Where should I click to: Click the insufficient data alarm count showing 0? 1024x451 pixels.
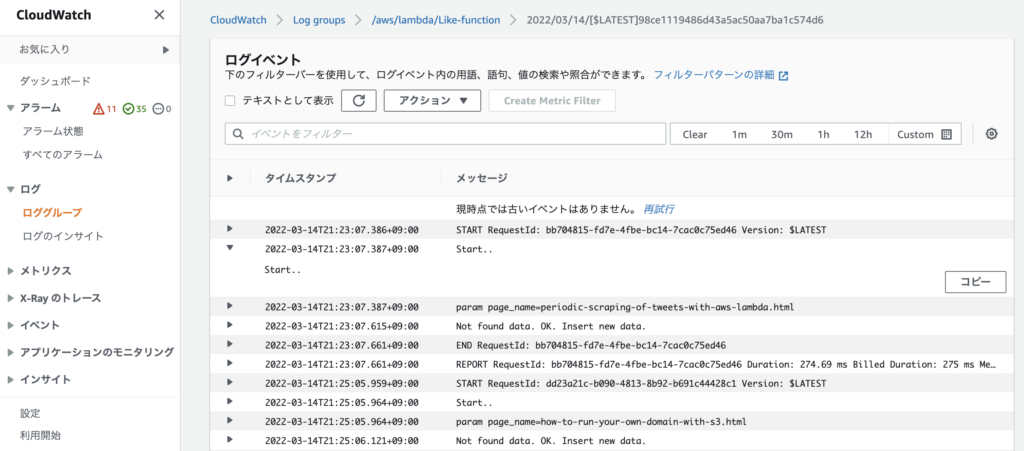coord(162,108)
